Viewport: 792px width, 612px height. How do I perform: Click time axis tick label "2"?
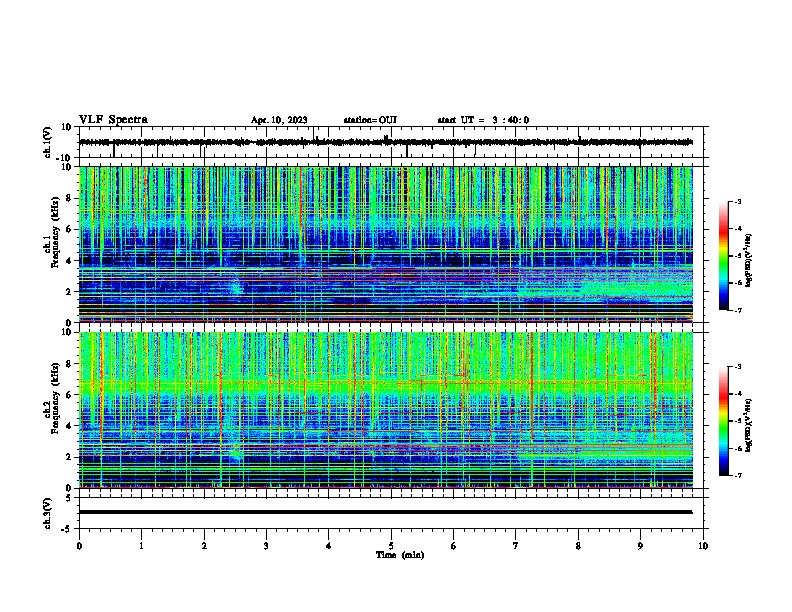point(204,546)
